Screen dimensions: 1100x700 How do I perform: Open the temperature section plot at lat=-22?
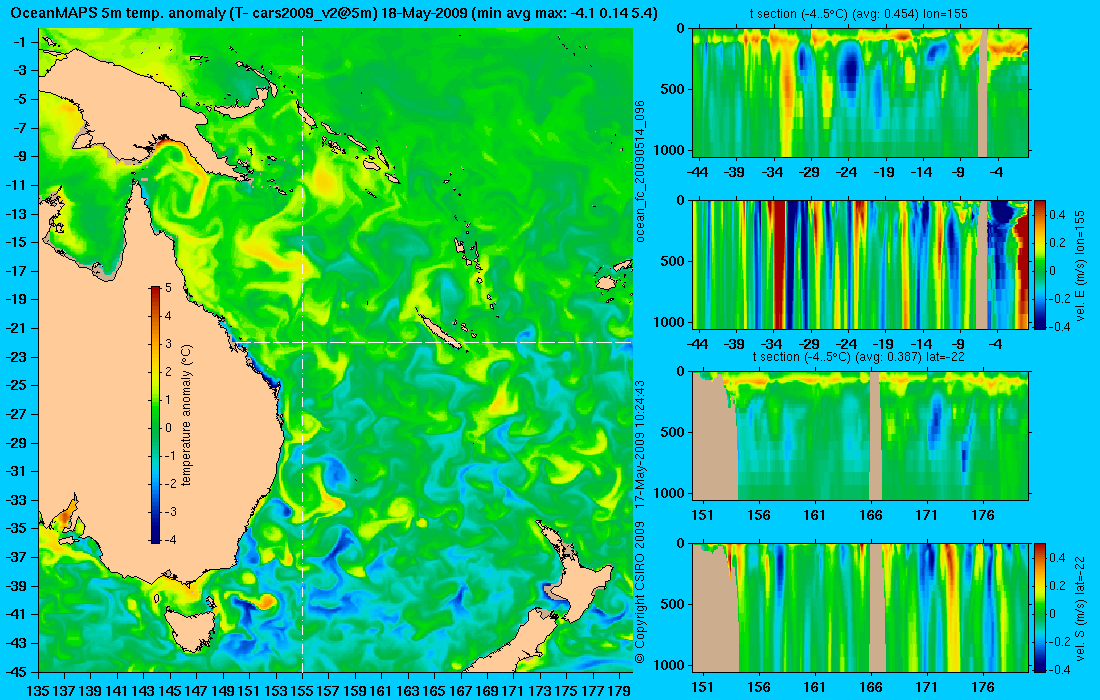[860, 436]
